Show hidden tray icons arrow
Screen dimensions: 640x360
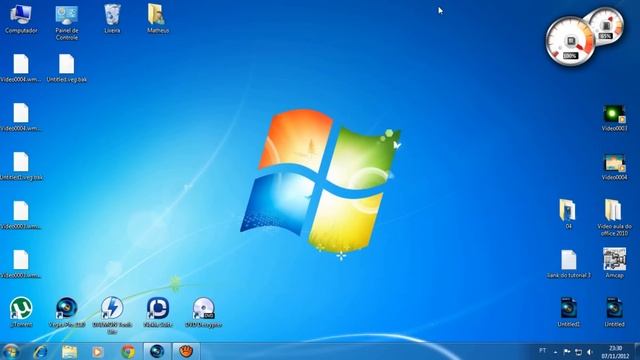556,352
